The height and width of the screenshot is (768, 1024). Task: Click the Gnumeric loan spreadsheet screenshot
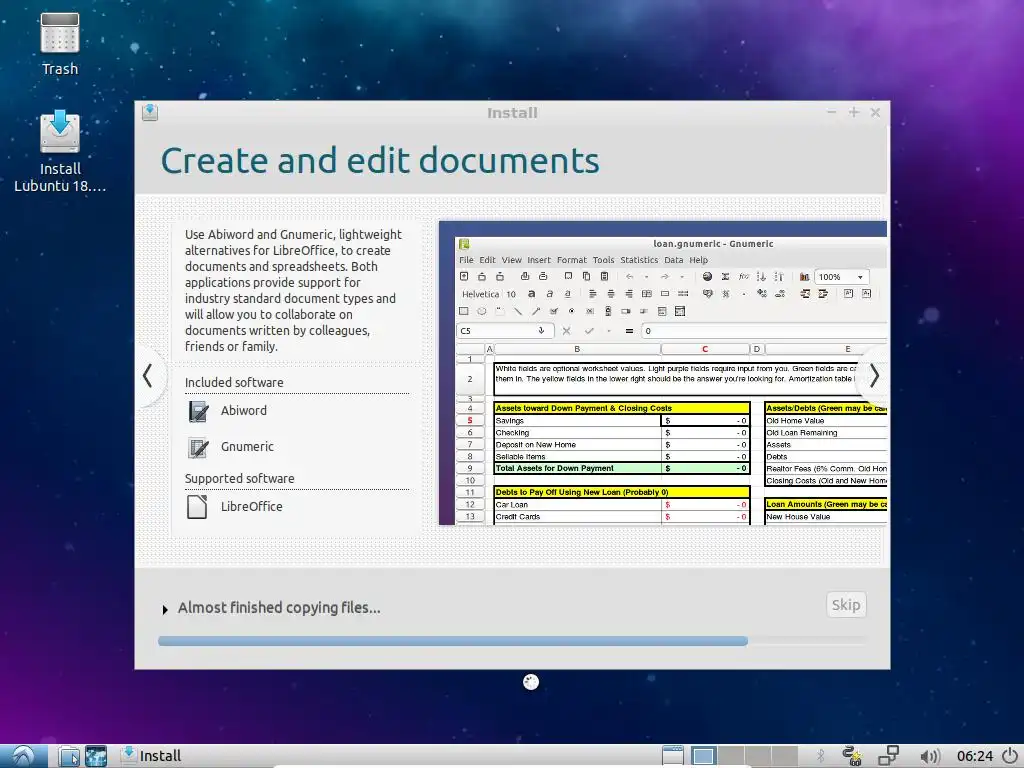pyautogui.click(x=663, y=373)
